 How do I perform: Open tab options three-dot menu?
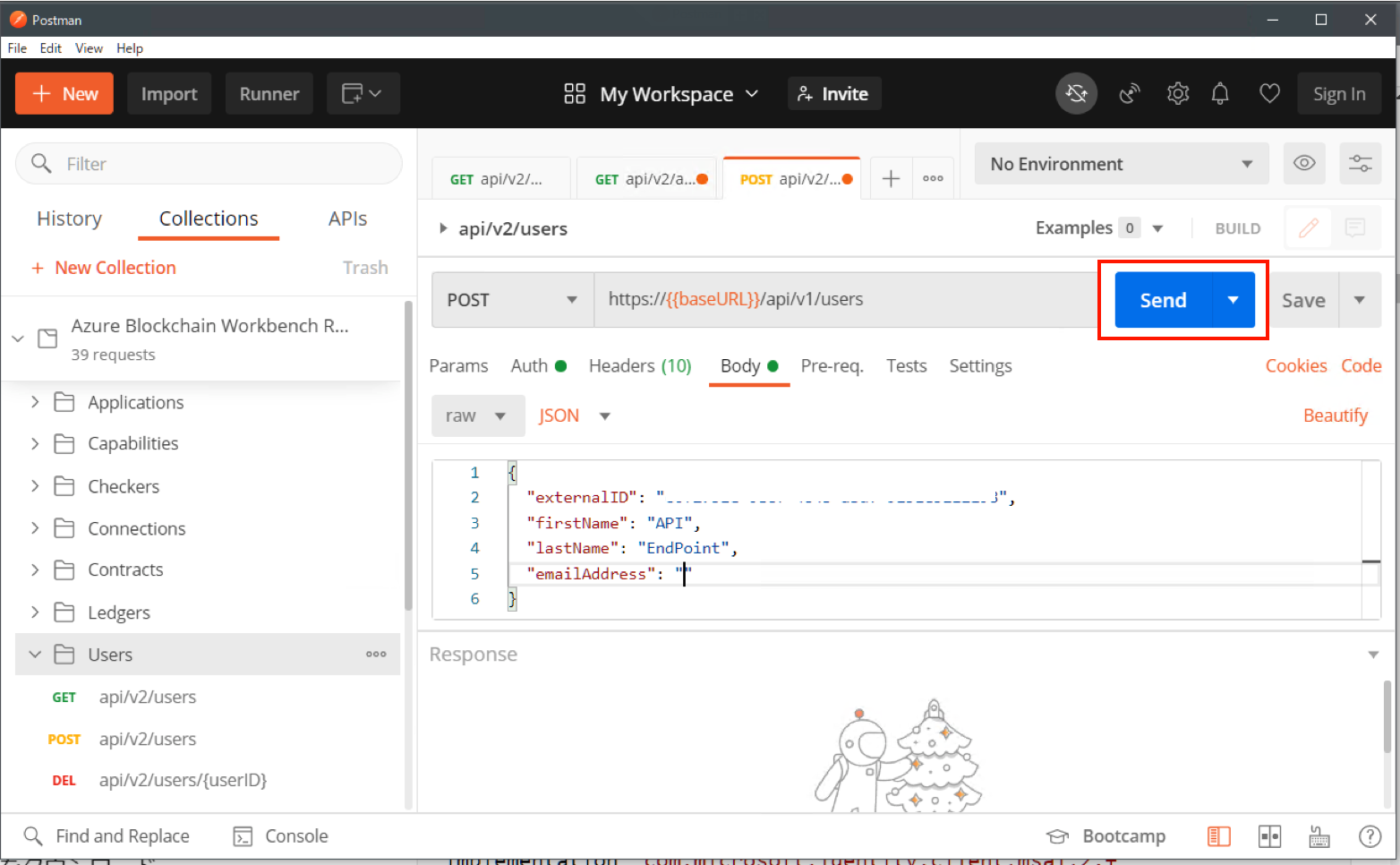click(x=933, y=178)
